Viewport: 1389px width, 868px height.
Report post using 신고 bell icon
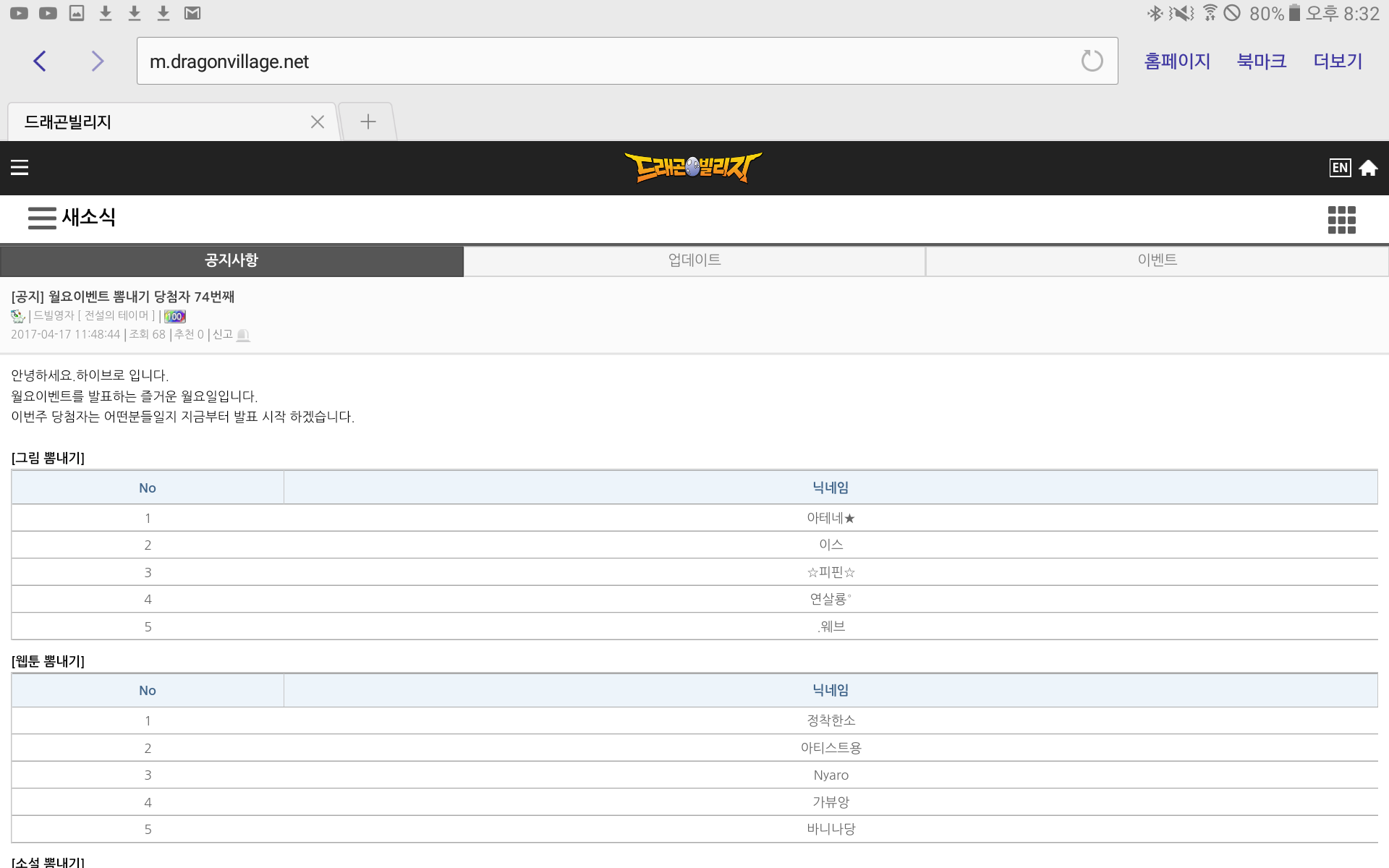tap(243, 335)
